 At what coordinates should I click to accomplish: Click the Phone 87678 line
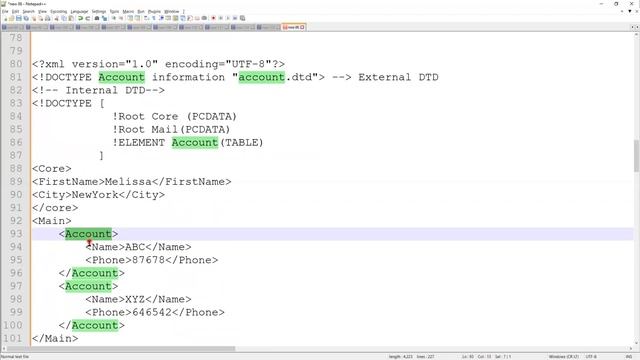pos(151,260)
